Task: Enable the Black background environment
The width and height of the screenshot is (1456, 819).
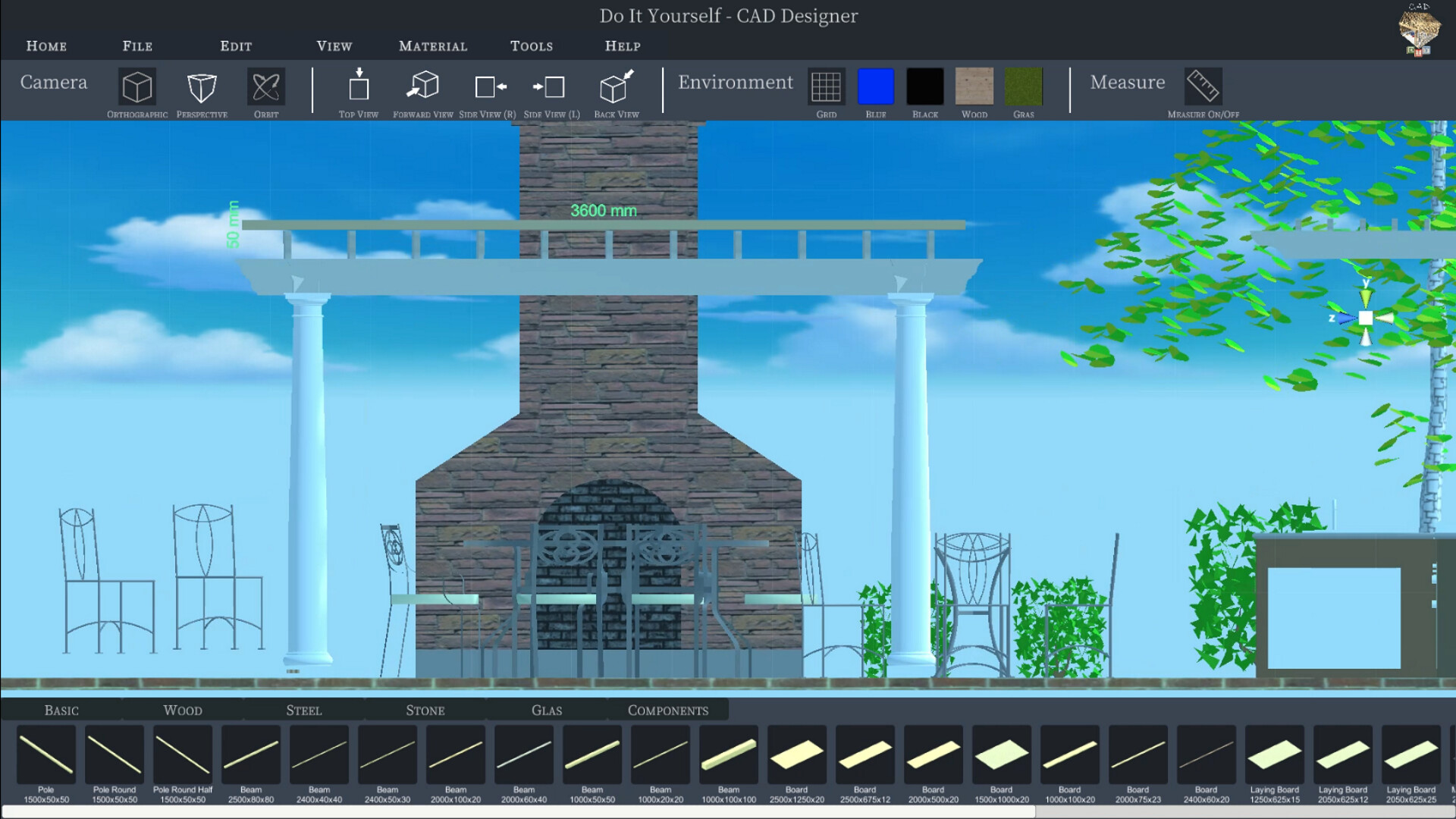Action: [924, 87]
